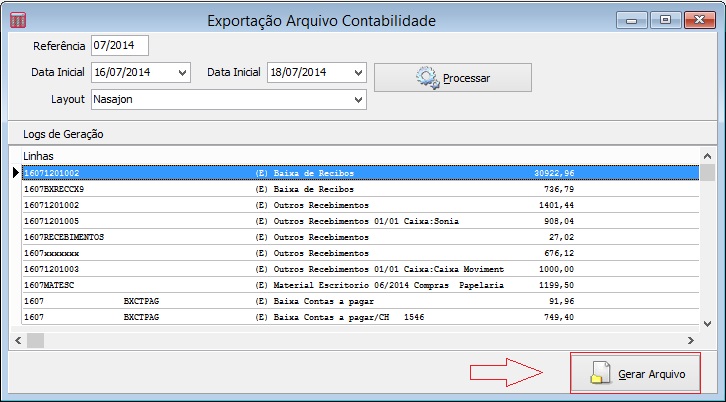Open the first Data Inicial dropdown 16/07/2014
This screenshot has height=402, width=726.
pyautogui.click(x=182, y=73)
